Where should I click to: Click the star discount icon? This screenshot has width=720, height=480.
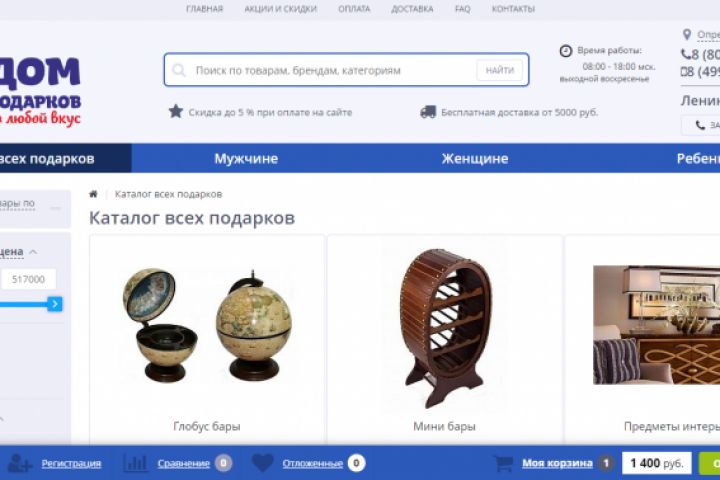click(175, 112)
